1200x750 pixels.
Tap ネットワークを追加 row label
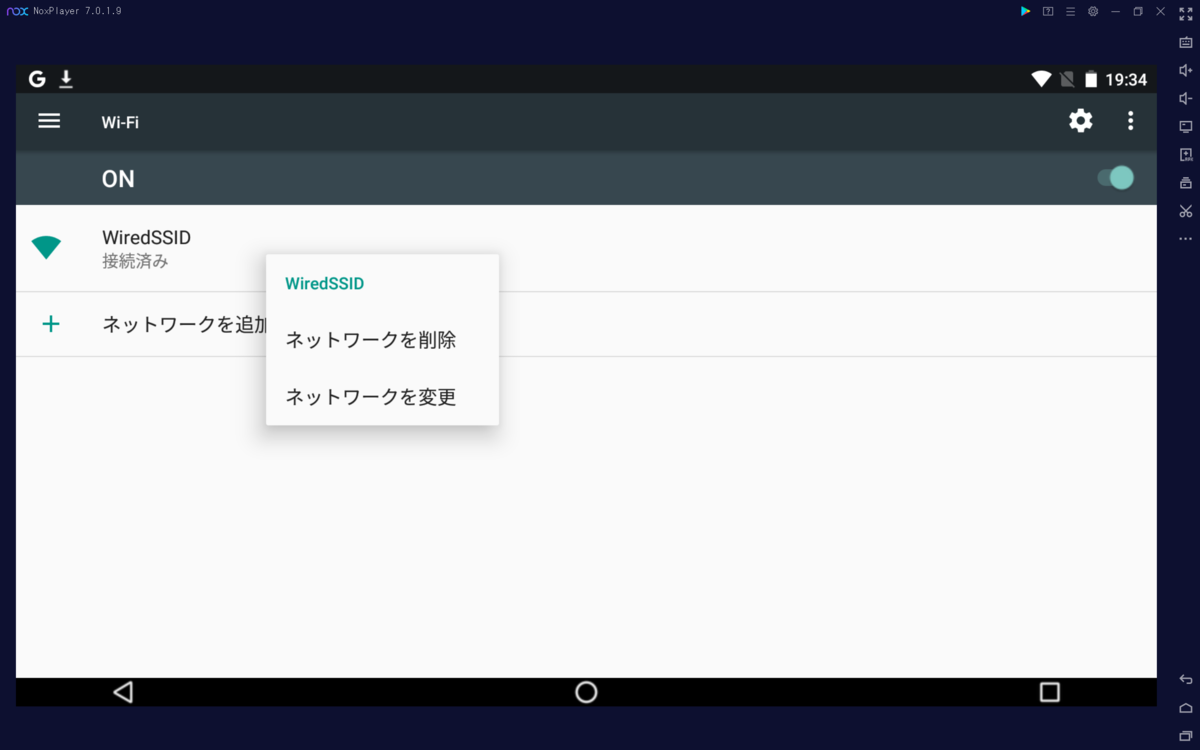[x=184, y=324]
